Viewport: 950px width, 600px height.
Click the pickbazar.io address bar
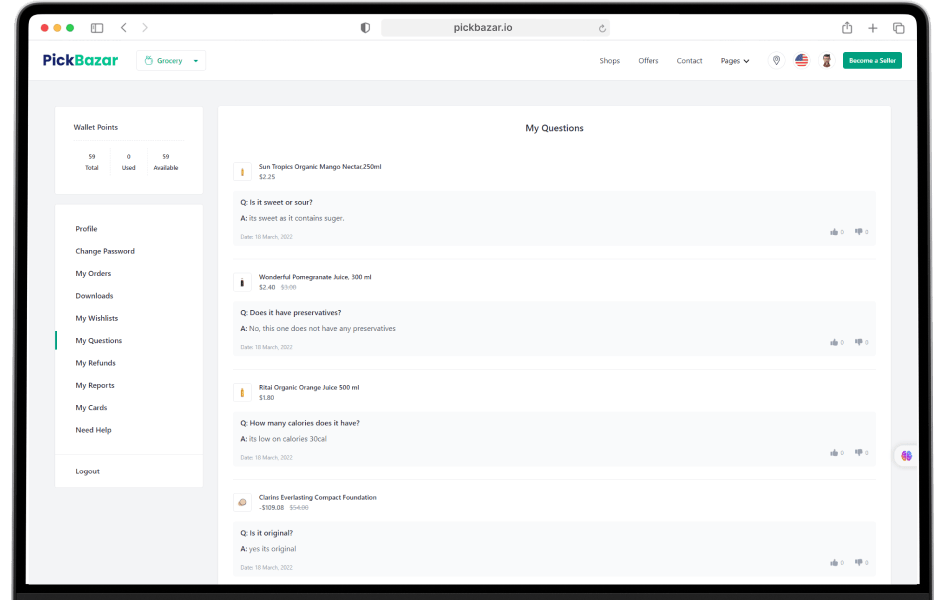(495, 28)
